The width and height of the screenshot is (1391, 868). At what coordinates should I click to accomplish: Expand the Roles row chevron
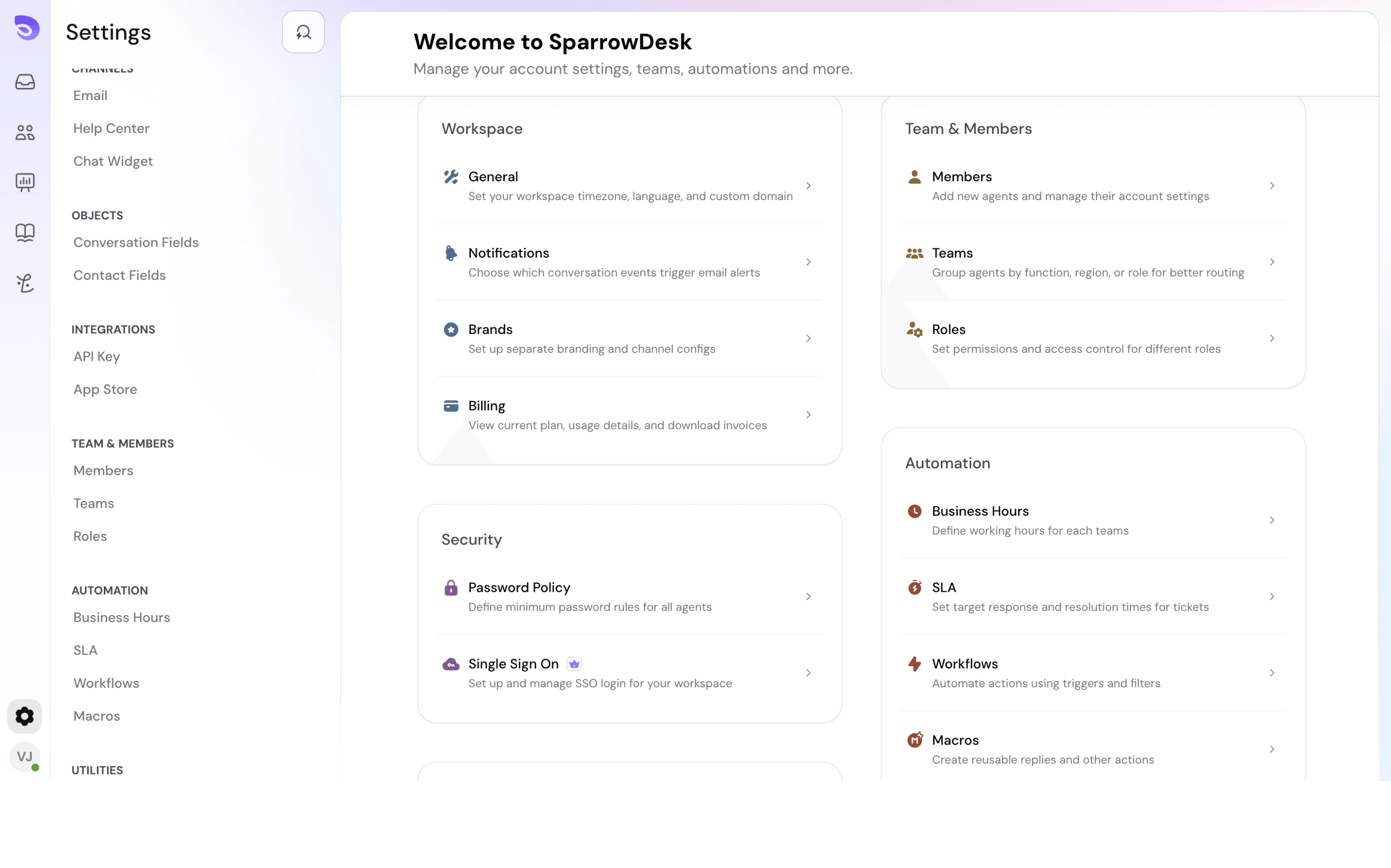(x=1272, y=339)
